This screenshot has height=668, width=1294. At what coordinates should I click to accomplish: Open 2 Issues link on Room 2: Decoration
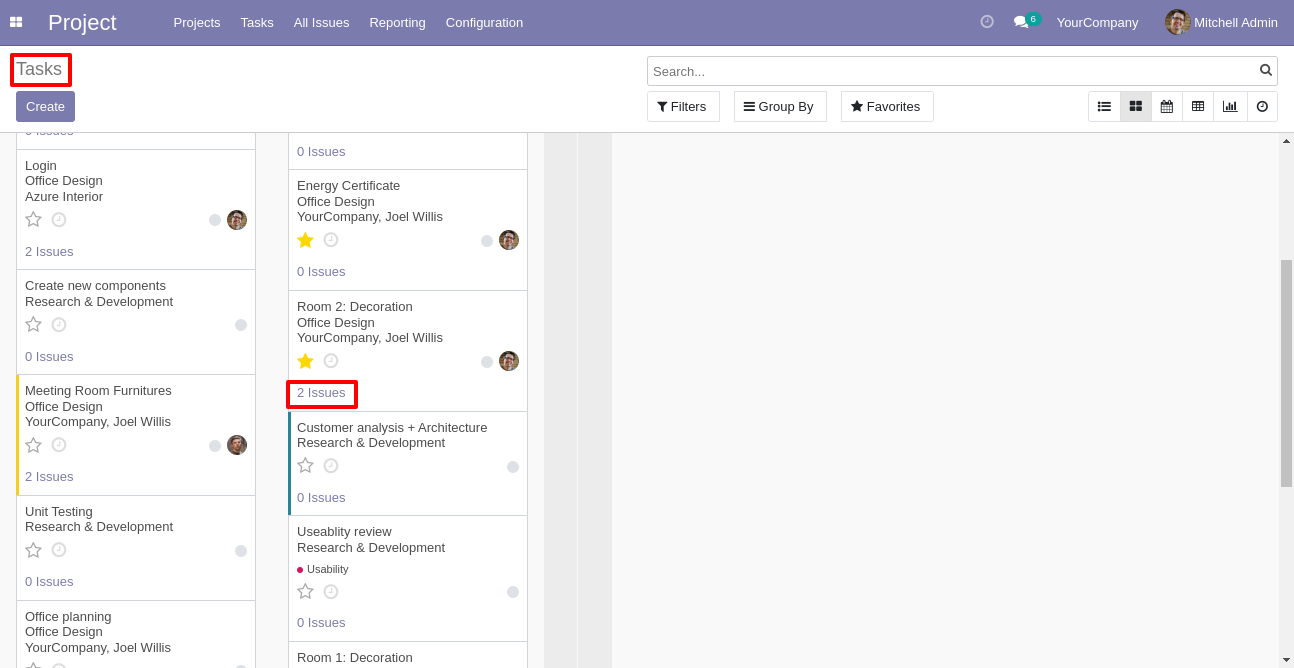(x=321, y=393)
